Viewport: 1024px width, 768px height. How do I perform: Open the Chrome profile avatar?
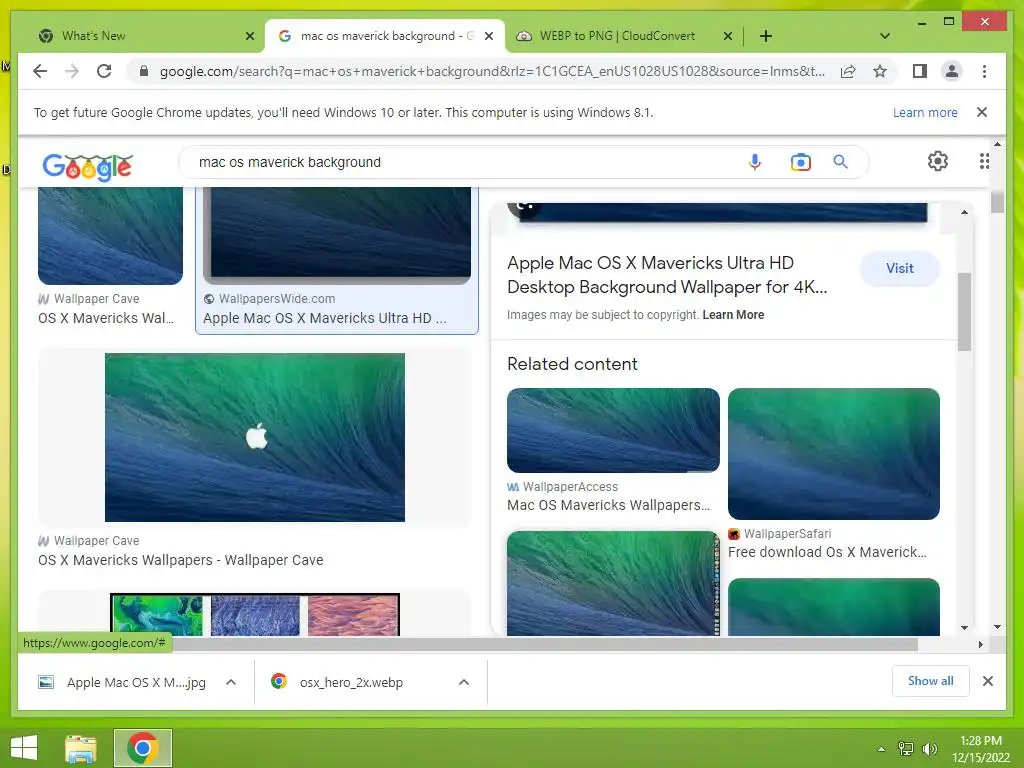952,71
